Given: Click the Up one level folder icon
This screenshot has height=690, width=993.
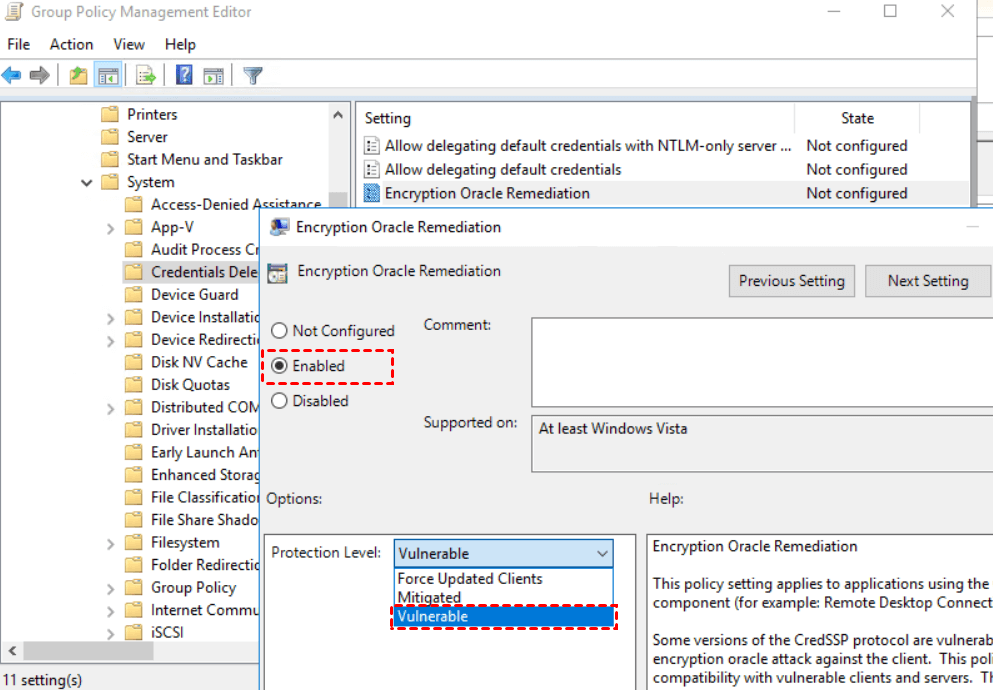Looking at the screenshot, I should coord(78,75).
